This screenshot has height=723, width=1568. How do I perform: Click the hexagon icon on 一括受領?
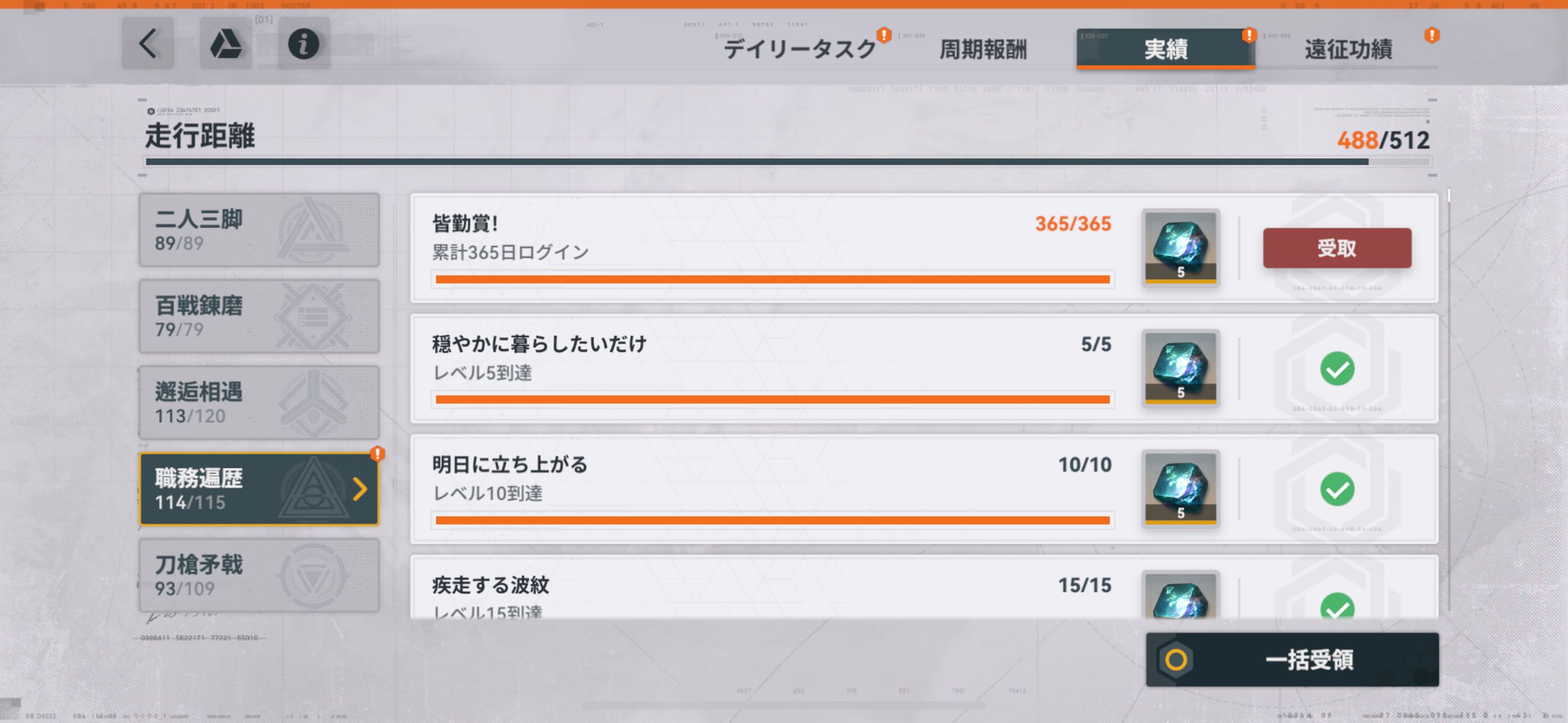pyautogui.click(x=1175, y=660)
